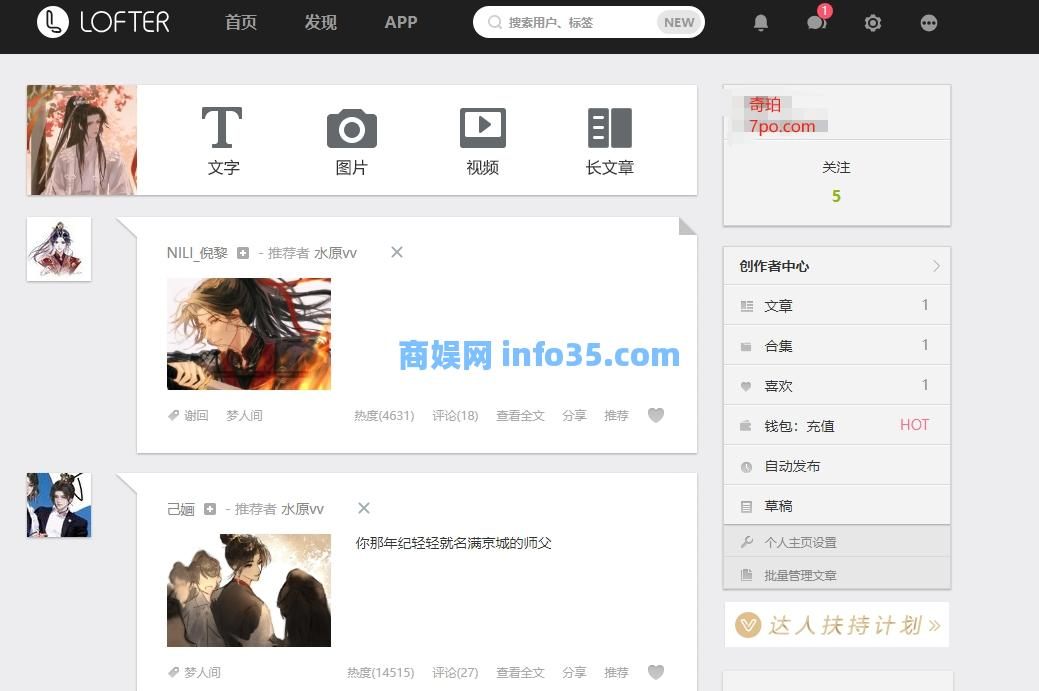This screenshot has width=1039, height=691.
Task: Create a new 长文章 long article
Action: point(610,141)
